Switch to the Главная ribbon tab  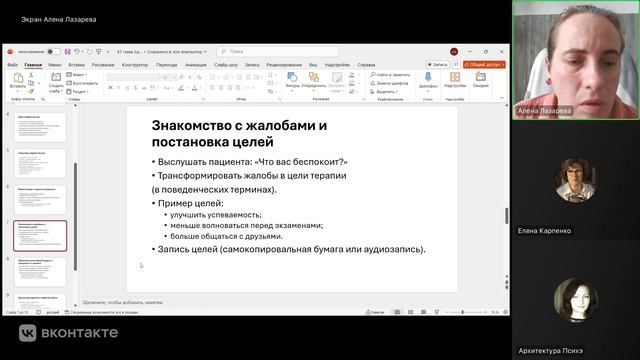click(33, 65)
